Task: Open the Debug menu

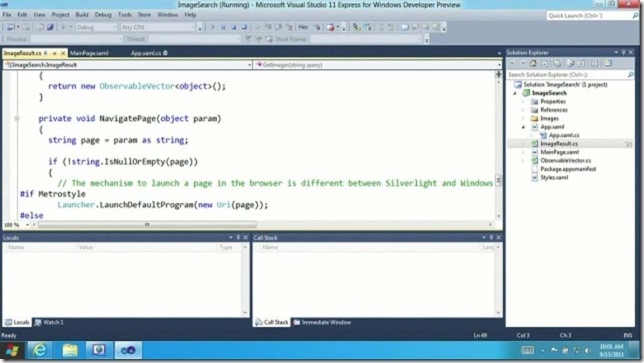Action: 103,15
